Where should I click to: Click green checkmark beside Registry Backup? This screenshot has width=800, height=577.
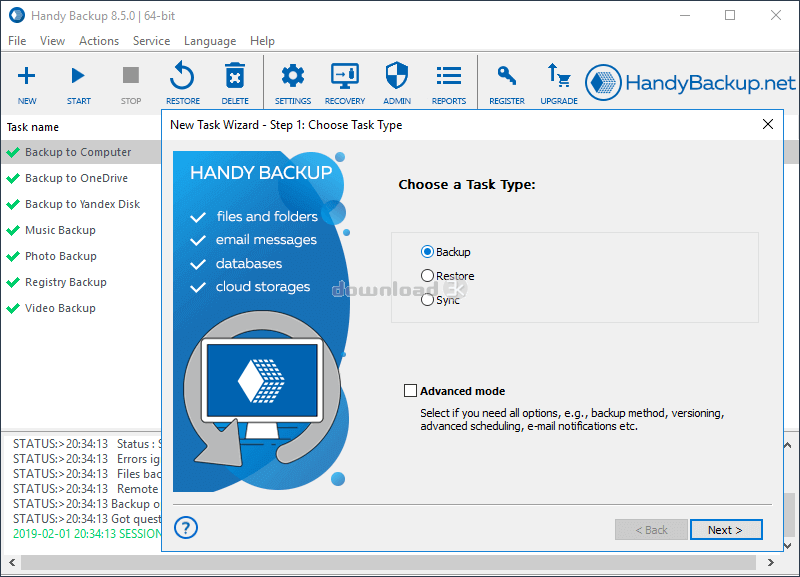13,283
